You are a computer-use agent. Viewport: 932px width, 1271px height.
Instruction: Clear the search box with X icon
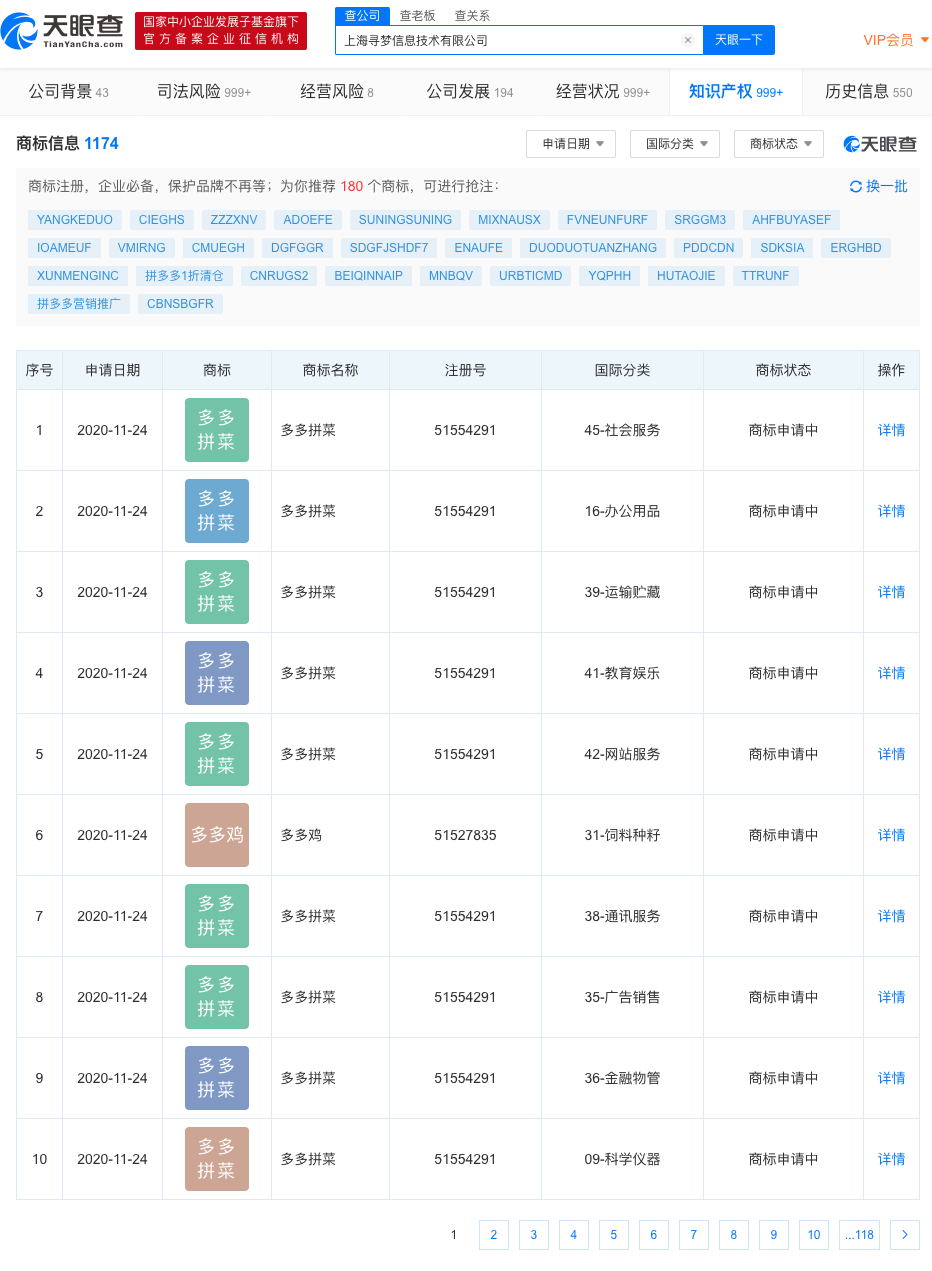pos(688,40)
